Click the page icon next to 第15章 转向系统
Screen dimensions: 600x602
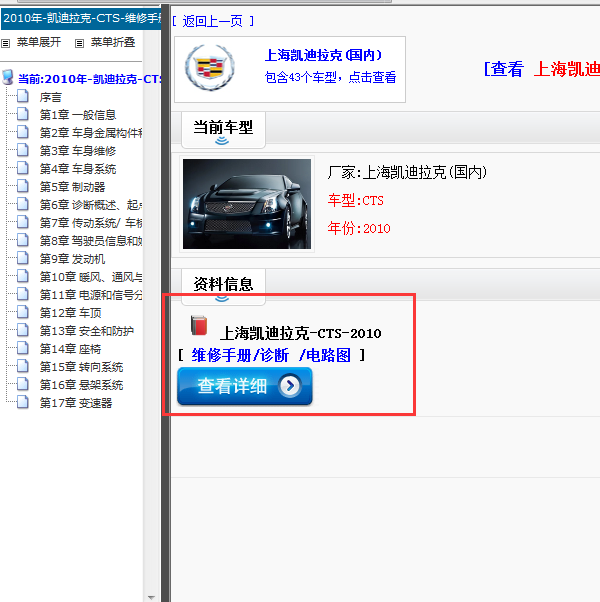click(x=23, y=367)
